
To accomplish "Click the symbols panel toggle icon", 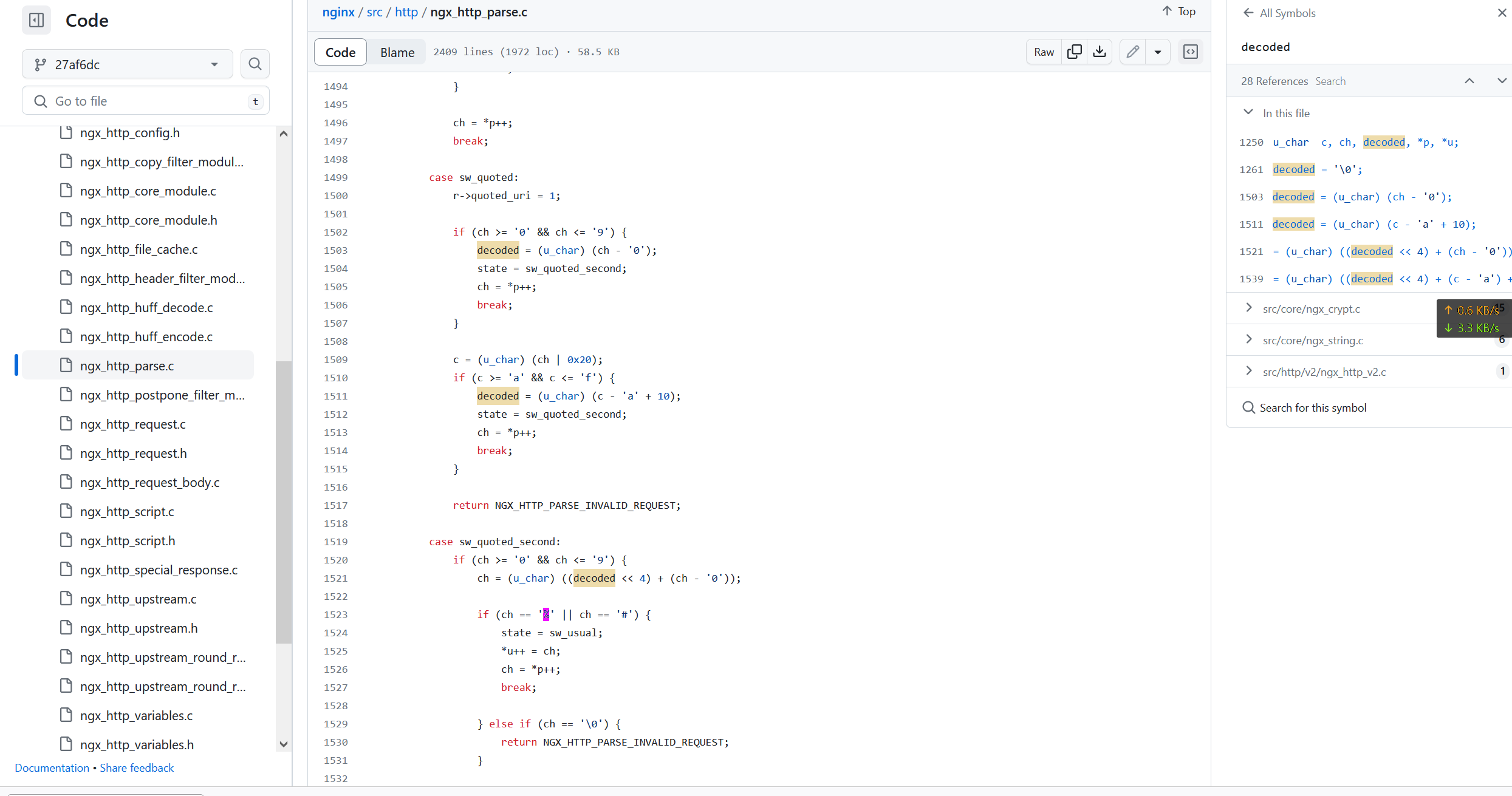I will click(1191, 52).
